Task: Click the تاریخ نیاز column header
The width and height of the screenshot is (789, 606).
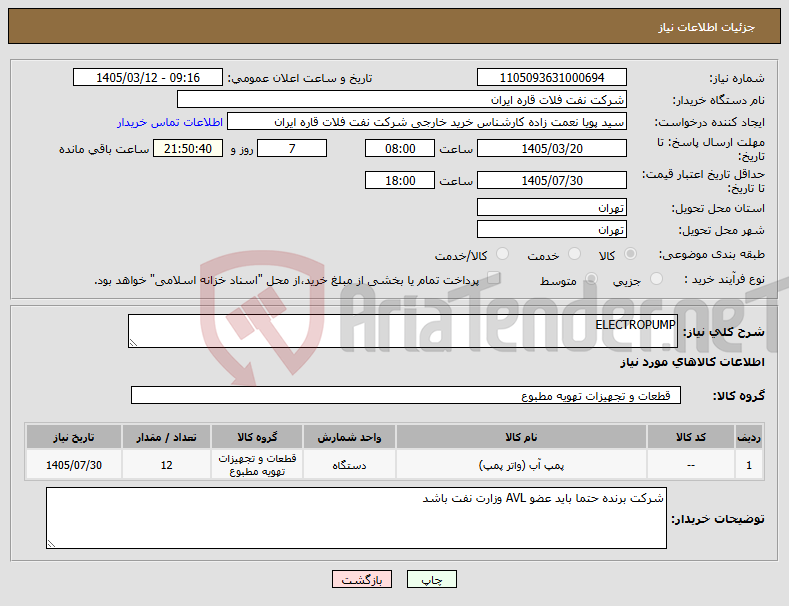Action: (74, 437)
